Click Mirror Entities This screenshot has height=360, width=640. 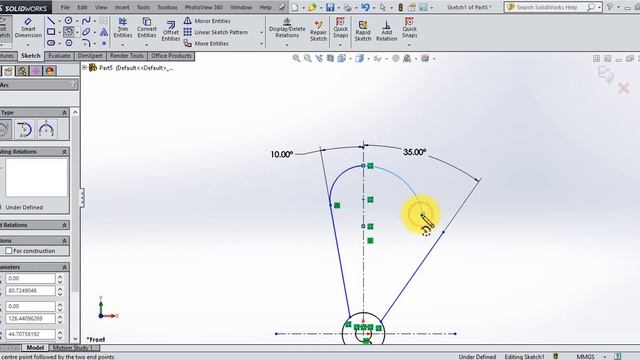(x=207, y=21)
